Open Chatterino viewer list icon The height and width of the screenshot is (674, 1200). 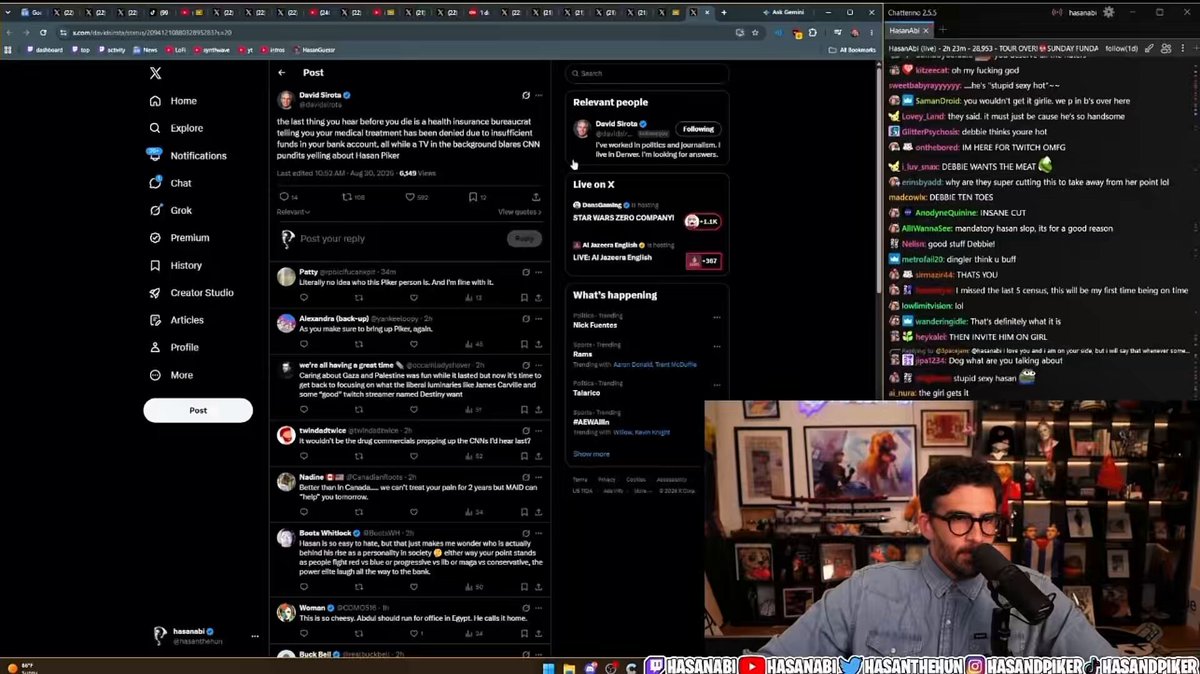click(1167, 48)
